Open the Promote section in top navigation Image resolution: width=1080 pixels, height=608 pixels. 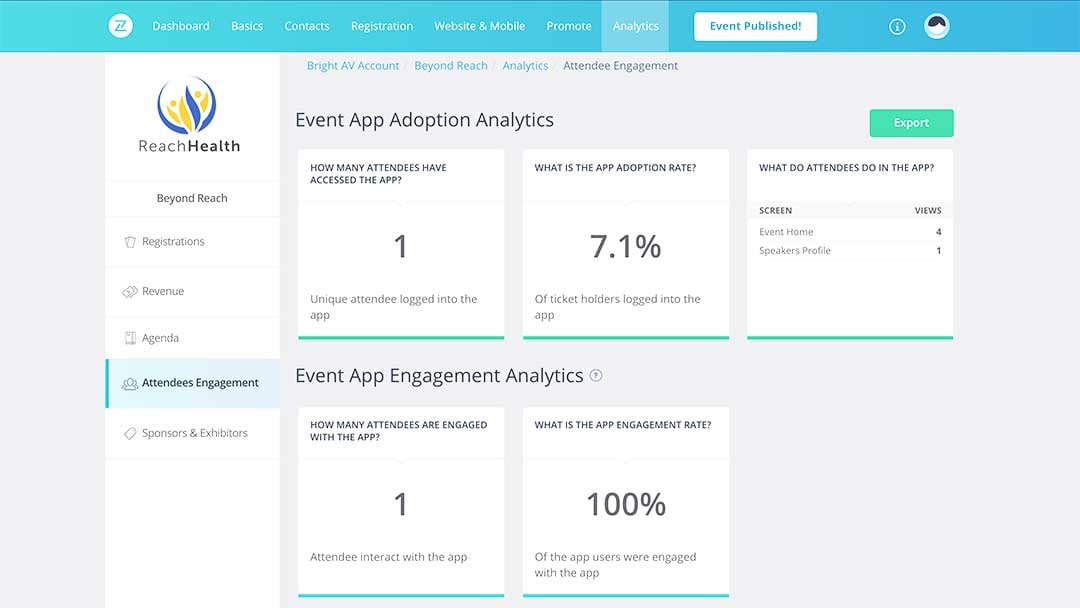[568, 26]
